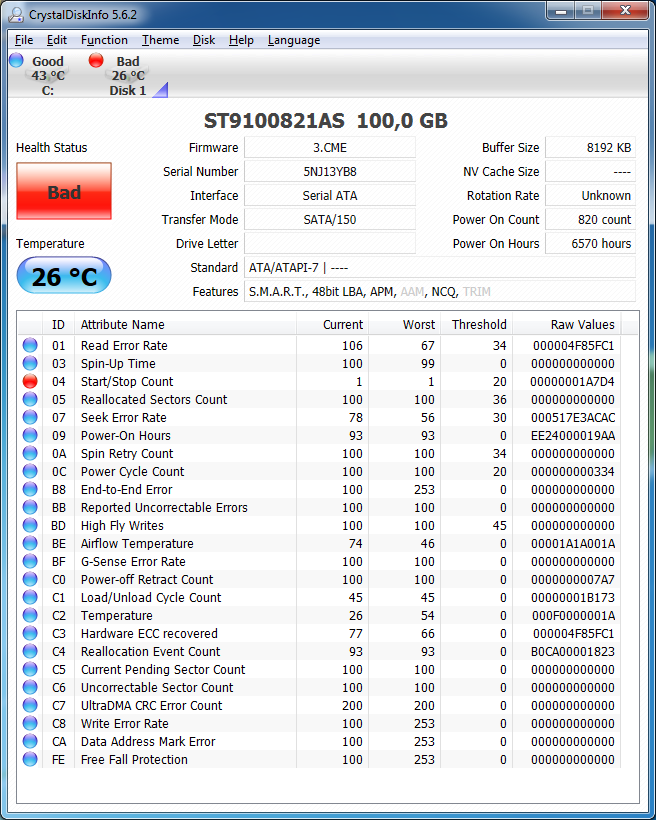
Task: Click the red status orb for Disk 1
Action: click(96, 60)
